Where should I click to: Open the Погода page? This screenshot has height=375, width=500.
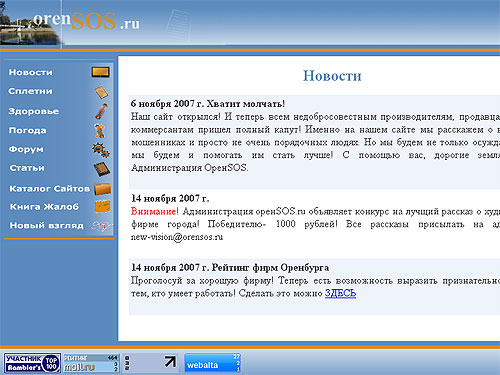coord(27,130)
